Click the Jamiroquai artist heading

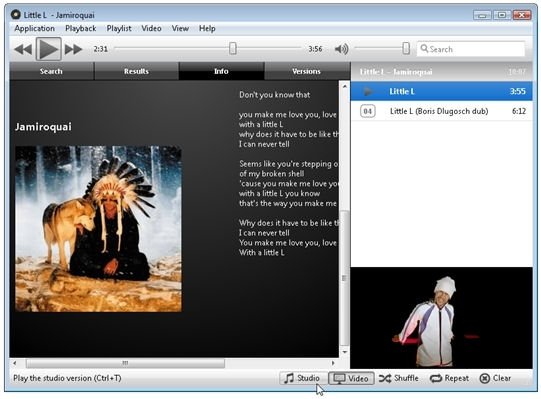[43, 127]
